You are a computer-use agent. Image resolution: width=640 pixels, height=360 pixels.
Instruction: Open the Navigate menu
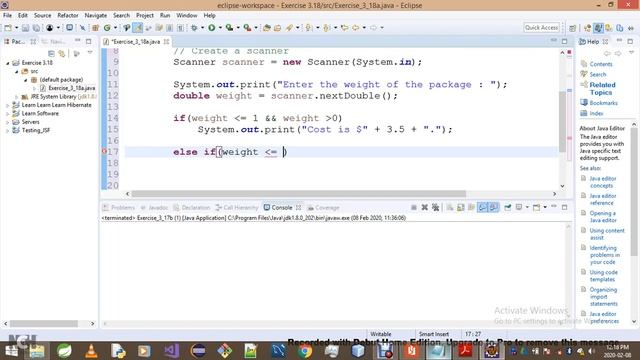pos(96,16)
